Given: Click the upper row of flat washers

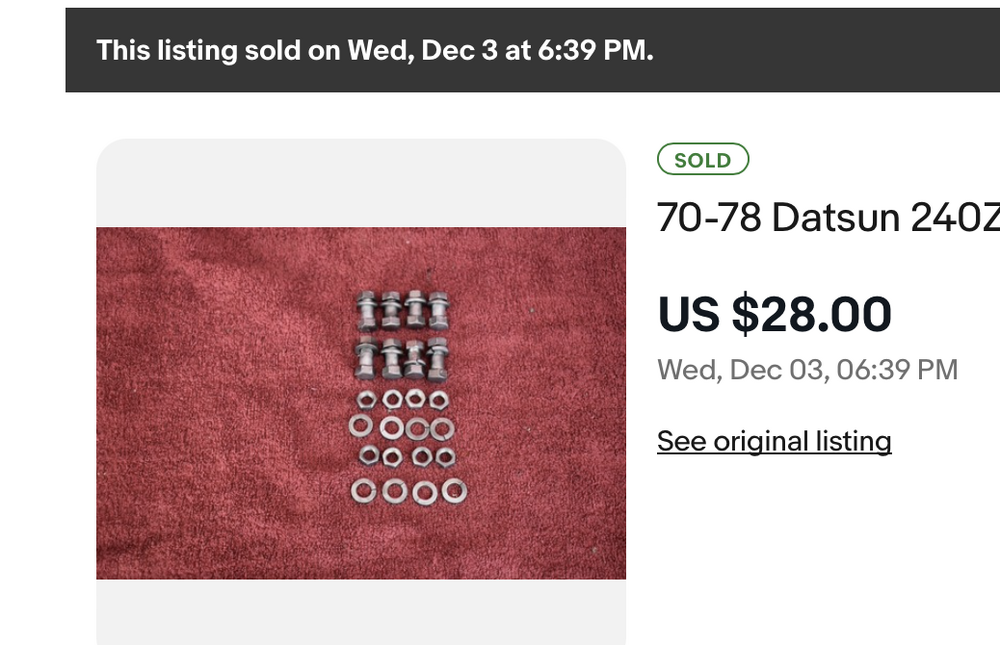Looking at the screenshot, I should click(402, 428).
